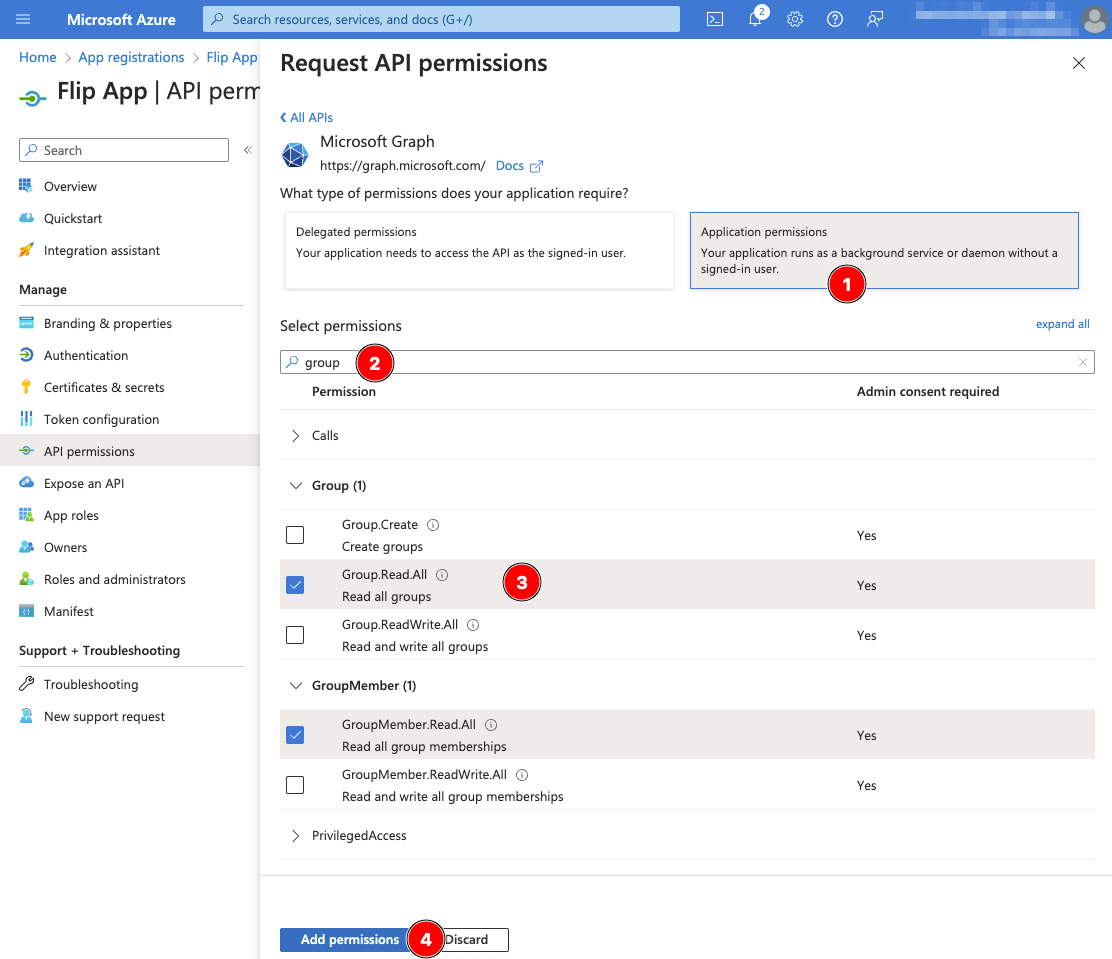Uncheck the Group.Read.All permission checkbox
This screenshot has width=1112, height=959.
click(x=295, y=585)
